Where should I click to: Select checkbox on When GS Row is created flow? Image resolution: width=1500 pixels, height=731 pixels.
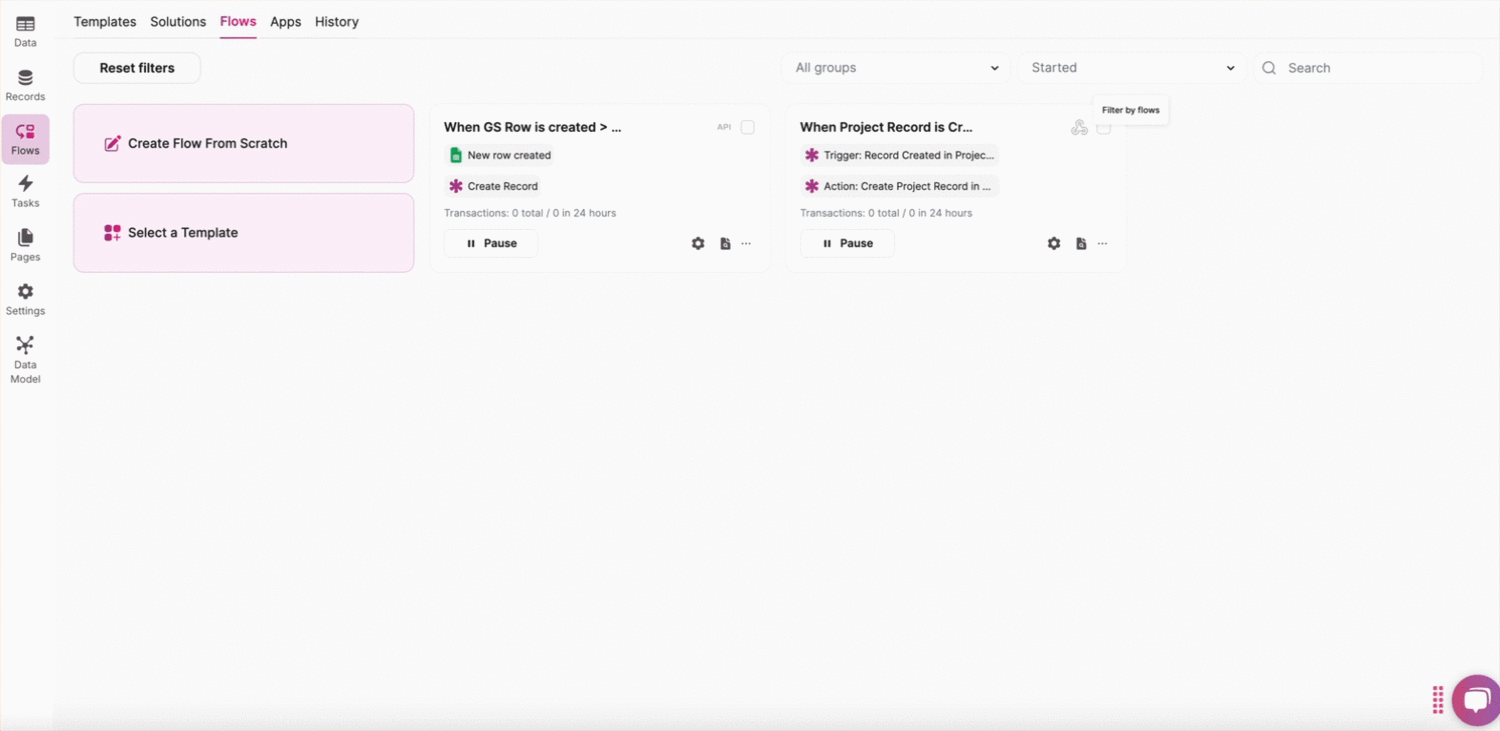coord(748,128)
